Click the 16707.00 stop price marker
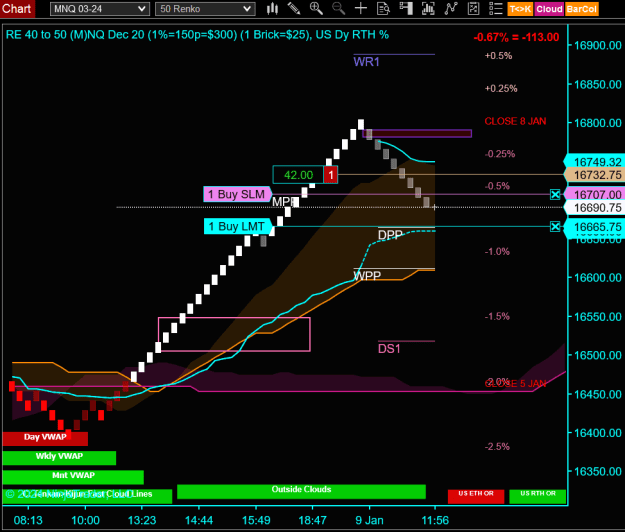Viewport: 625px width, 532px height. point(596,194)
